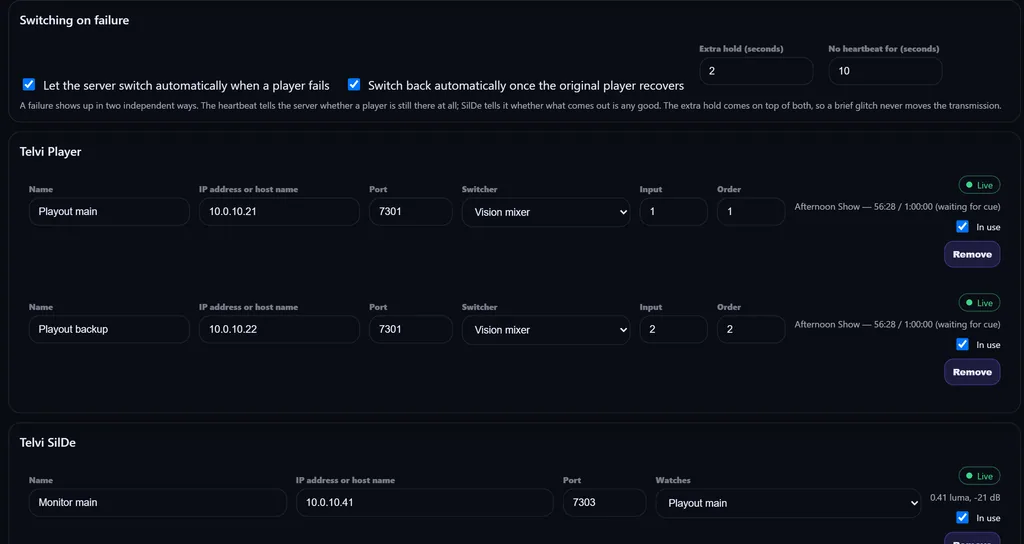The image size is (1024, 544).
Task: Toggle automatic server switching on player failure
Action: click(x=29, y=84)
